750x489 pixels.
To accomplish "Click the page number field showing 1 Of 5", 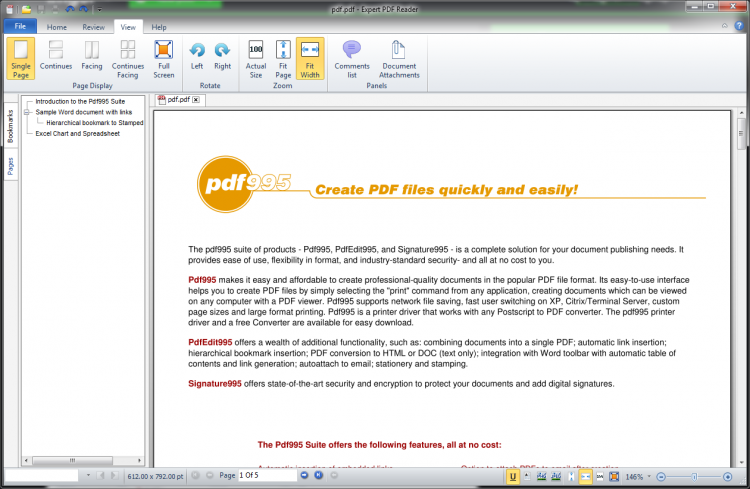I will coord(267,475).
